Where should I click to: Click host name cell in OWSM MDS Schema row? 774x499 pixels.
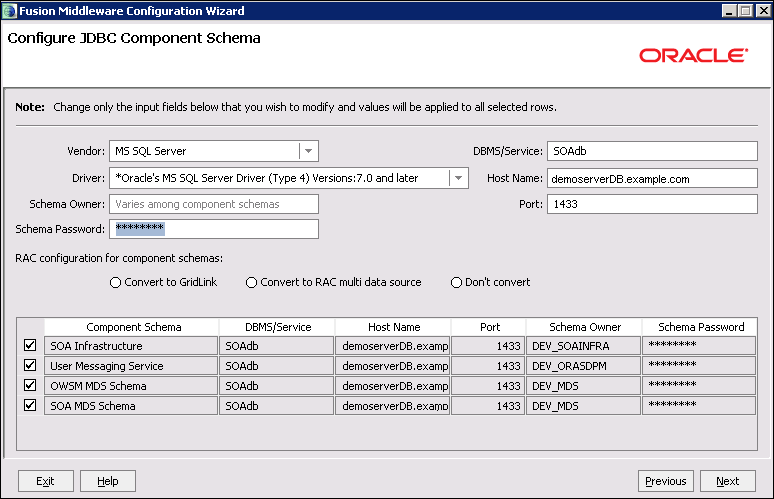tap(392, 385)
